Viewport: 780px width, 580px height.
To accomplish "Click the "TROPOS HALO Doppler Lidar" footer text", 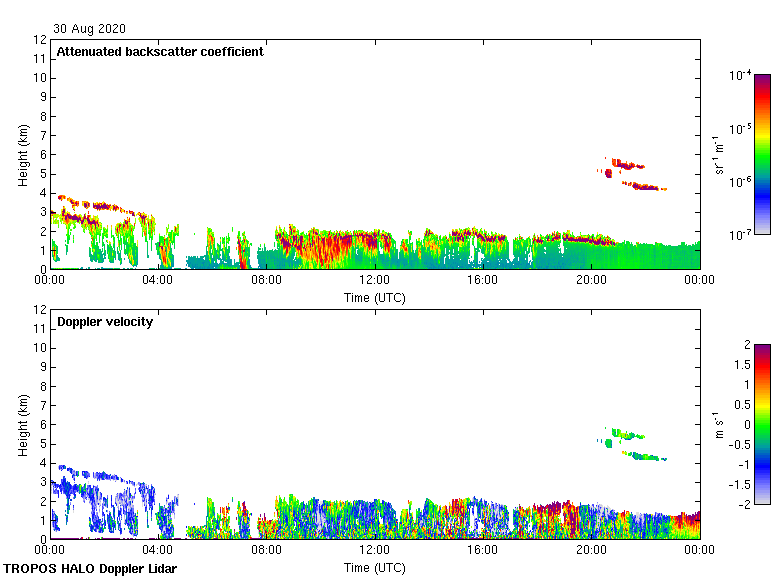I will pos(96,569).
